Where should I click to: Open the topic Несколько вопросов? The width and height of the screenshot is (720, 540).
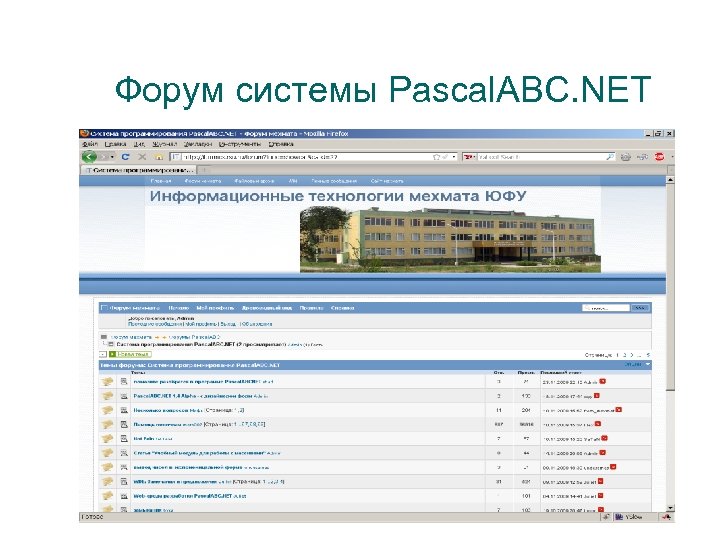[161, 410]
